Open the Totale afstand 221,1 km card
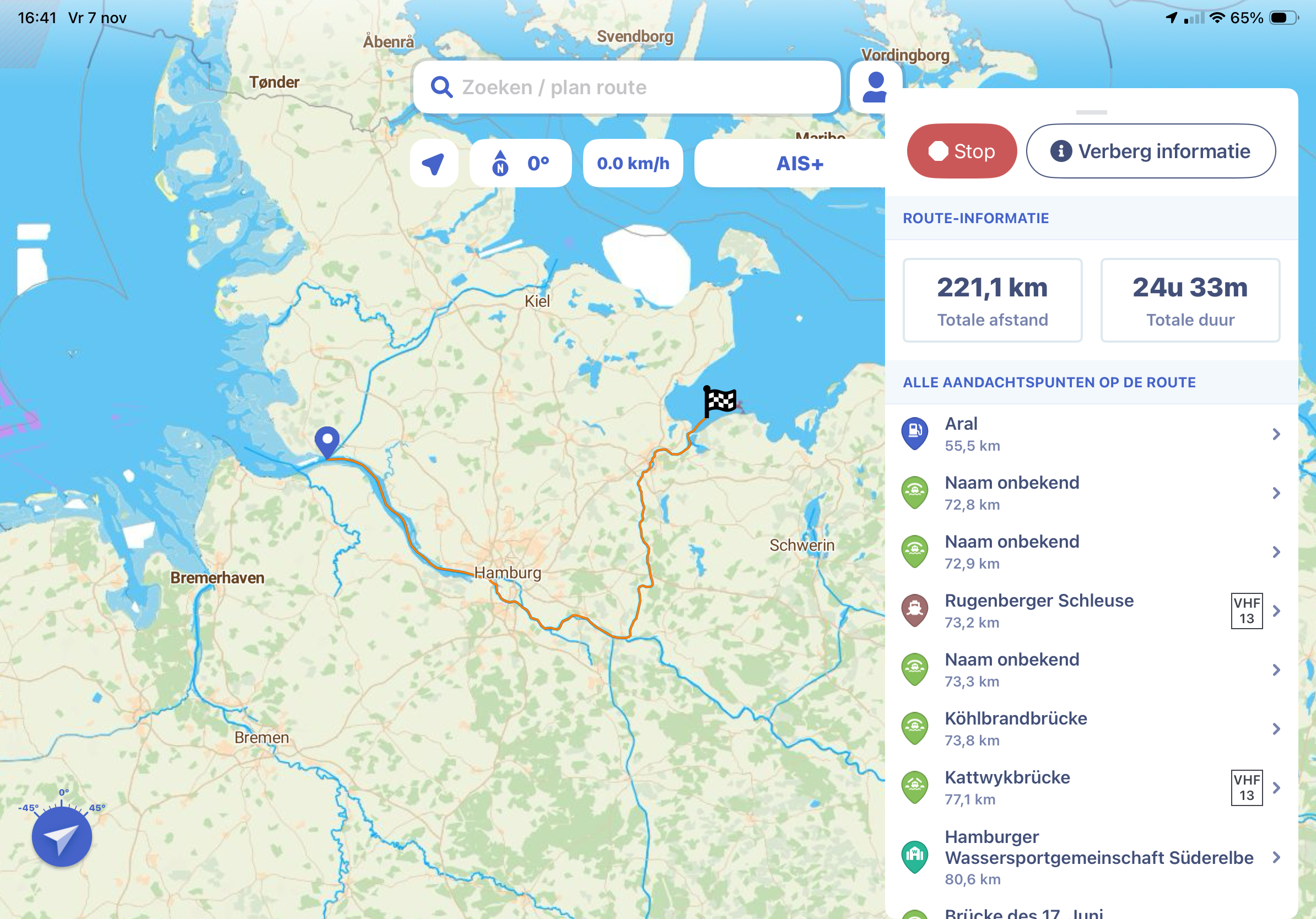The height and width of the screenshot is (919, 1316). click(992, 300)
